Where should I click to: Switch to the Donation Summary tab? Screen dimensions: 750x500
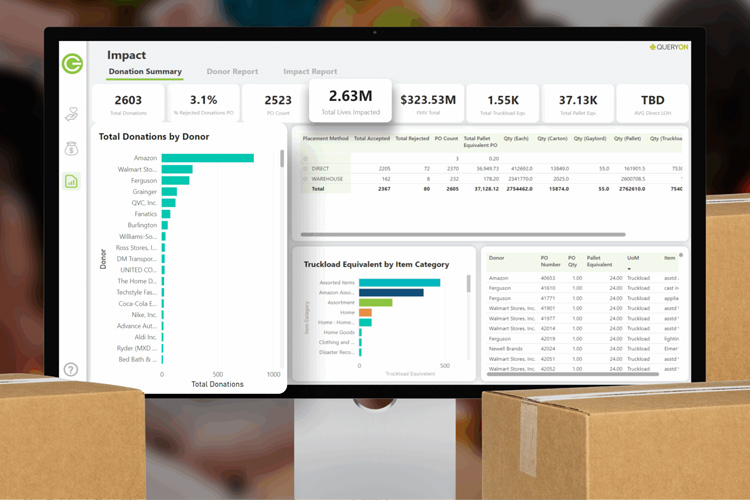click(145, 71)
